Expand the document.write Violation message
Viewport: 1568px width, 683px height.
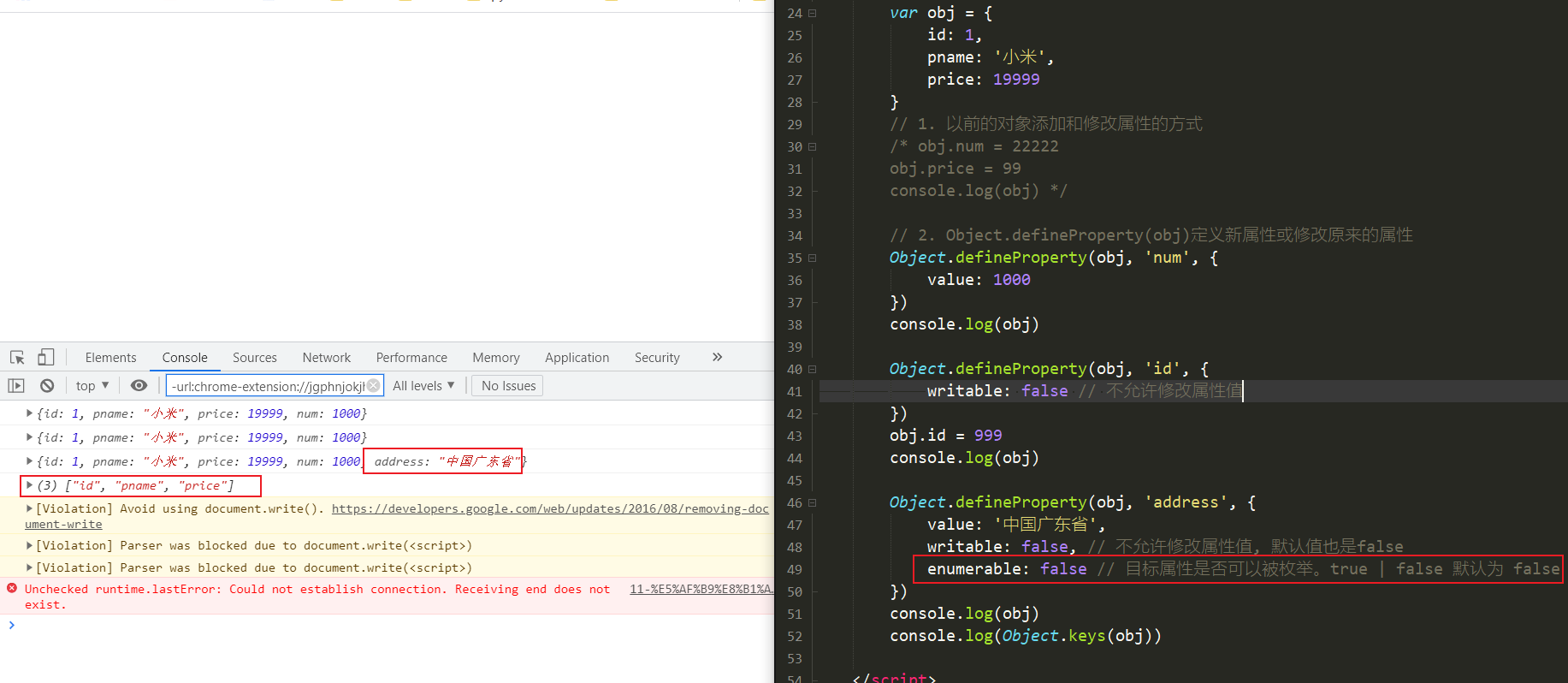coord(29,508)
